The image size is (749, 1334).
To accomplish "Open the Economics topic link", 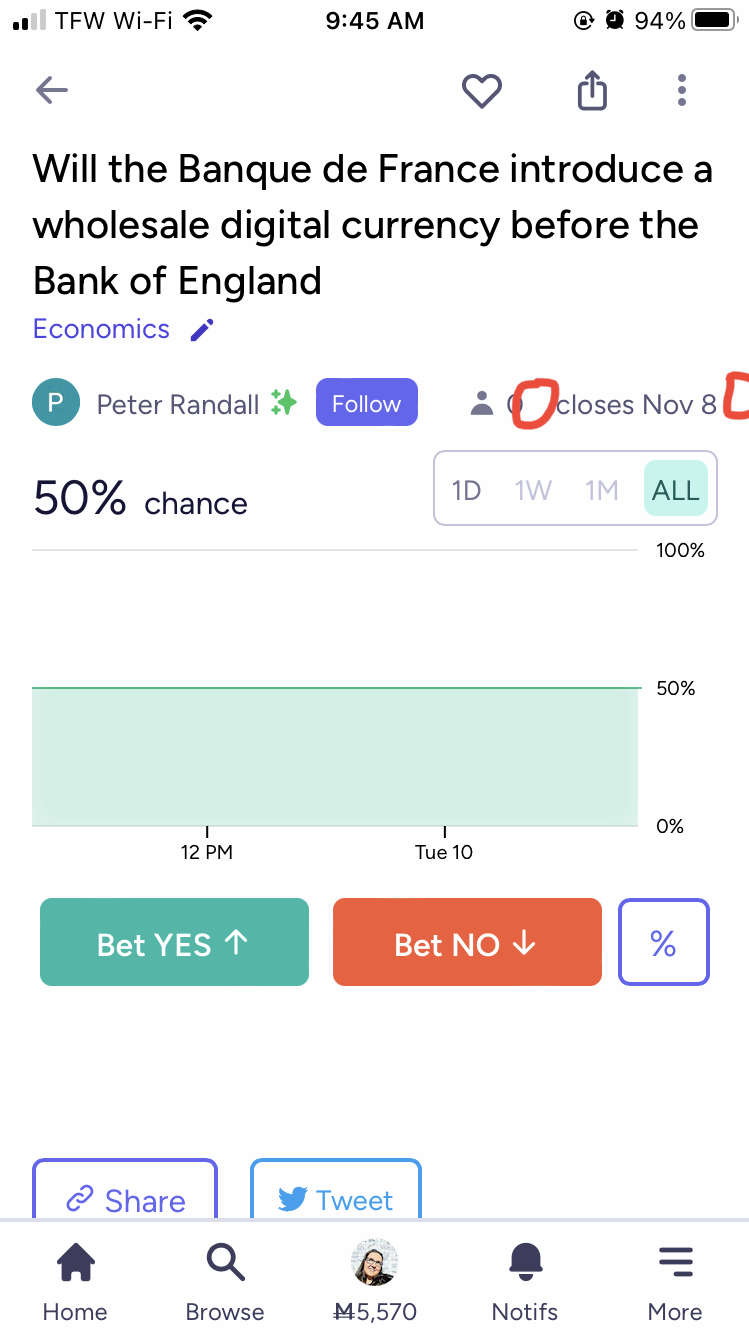I will pos(101,329).
